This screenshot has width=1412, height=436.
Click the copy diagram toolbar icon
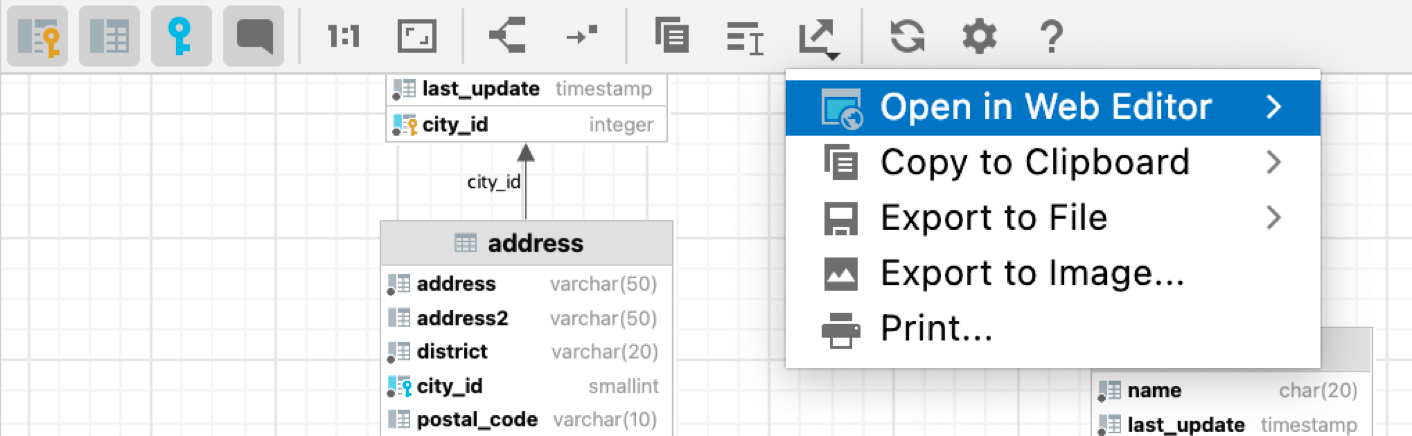pos(672,38)
